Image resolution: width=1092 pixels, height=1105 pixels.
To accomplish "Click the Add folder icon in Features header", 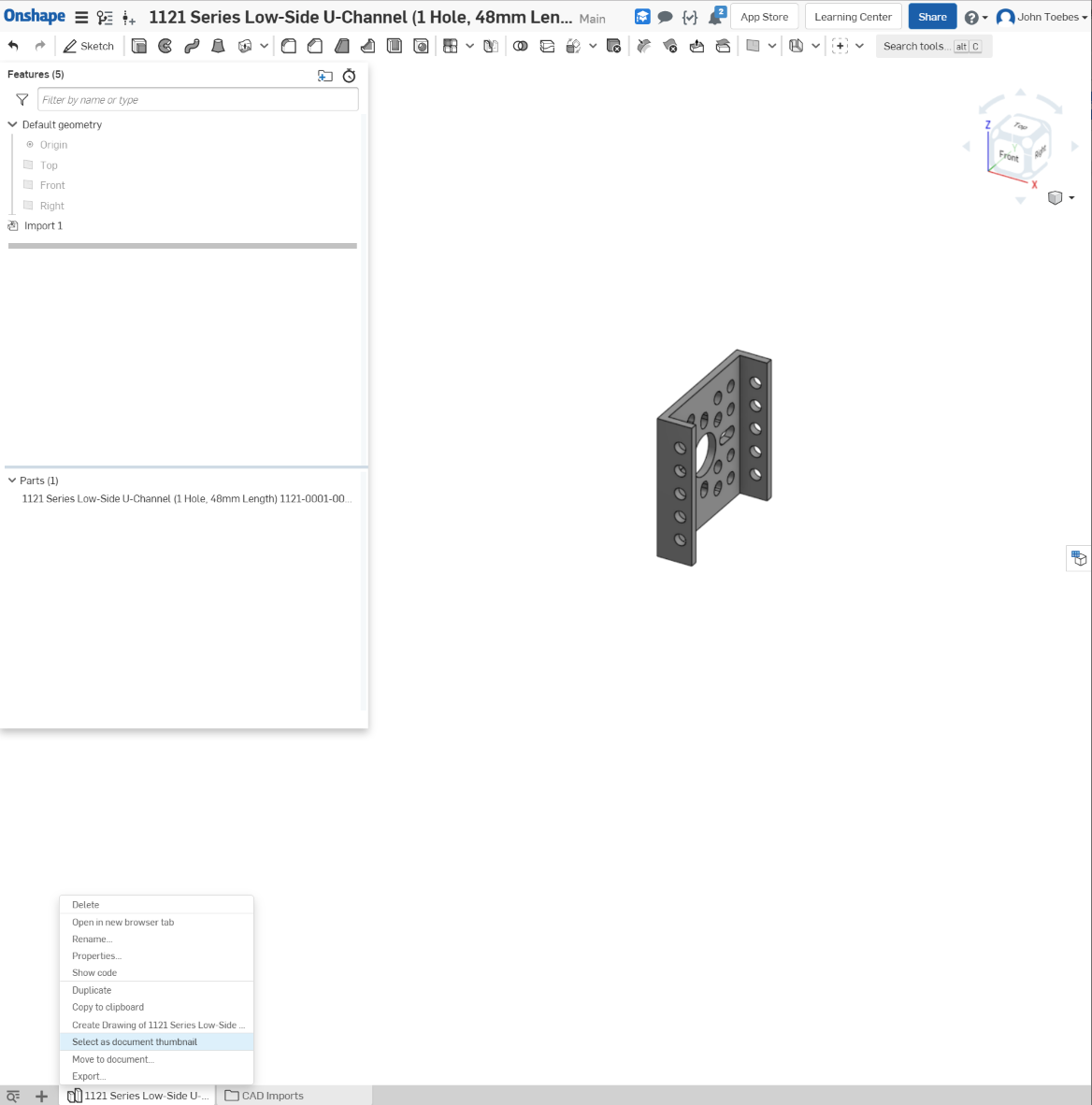I will click(325, 76).
